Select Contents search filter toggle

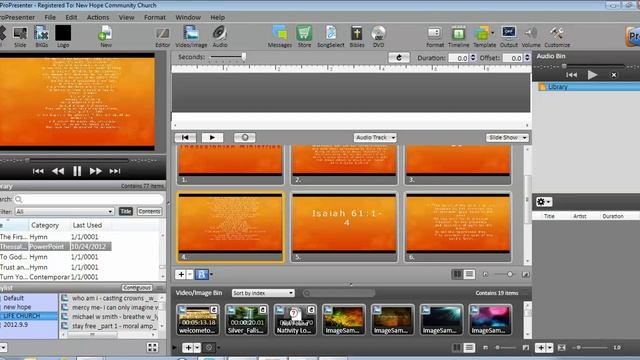point(149,211)
